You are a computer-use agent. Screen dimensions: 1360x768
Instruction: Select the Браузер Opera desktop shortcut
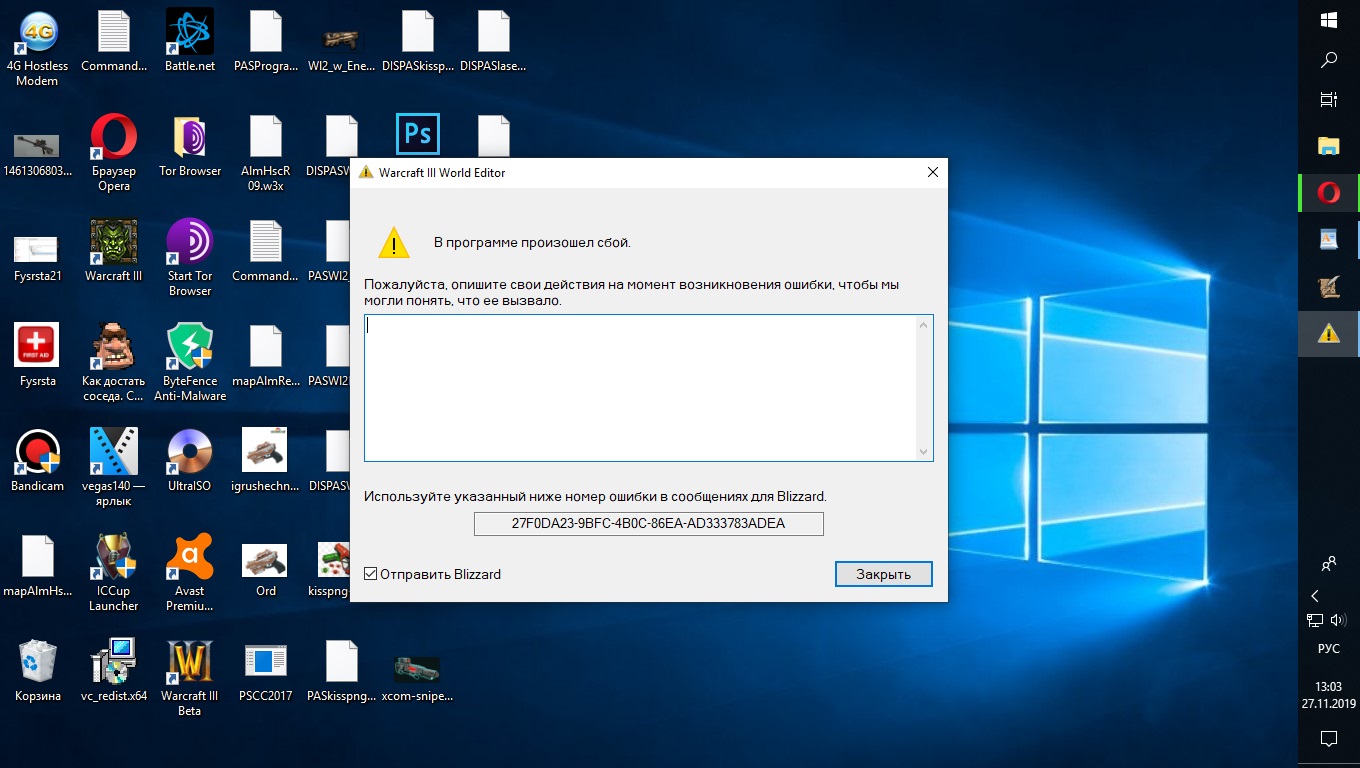pyautogui.click(x=114, y=153)
